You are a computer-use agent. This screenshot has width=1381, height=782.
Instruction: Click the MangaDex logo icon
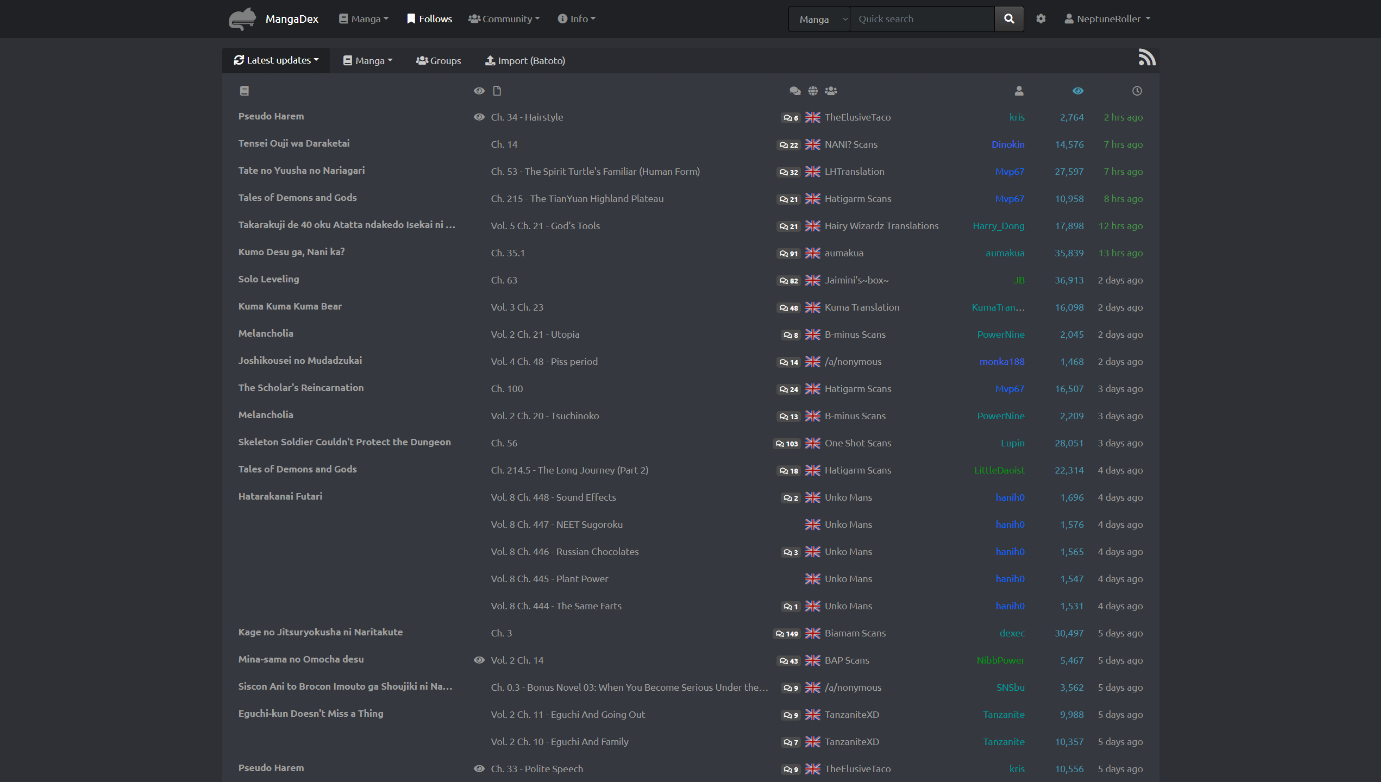click(x=242, y=19)
